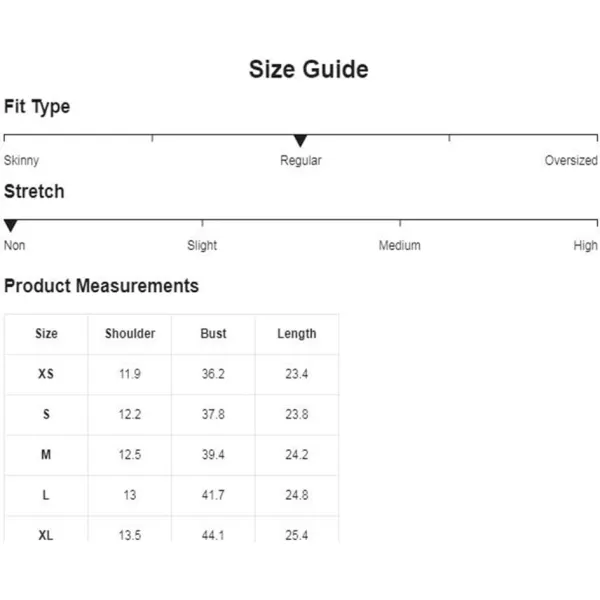Select the M size row label
The height and width of the screenshot is (600, 600).
[x=46, y=455]
